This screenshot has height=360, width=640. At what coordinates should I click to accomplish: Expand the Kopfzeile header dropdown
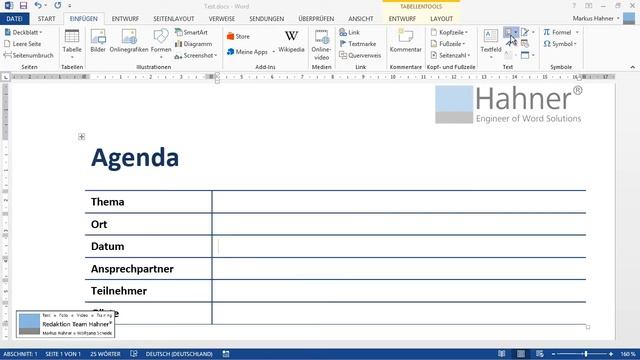click(x=467, y=32)
